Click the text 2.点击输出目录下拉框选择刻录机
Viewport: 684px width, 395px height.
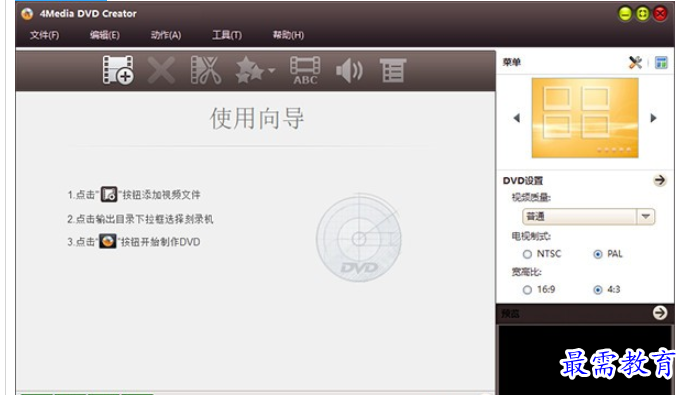coord(140,219)
